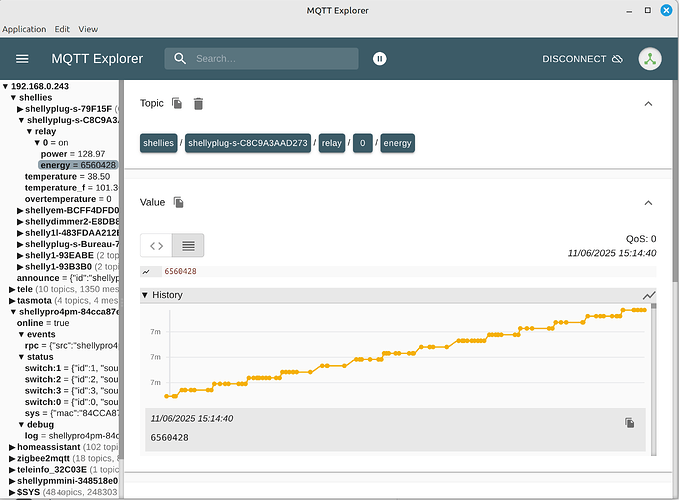Viewport: 679px width, 500px height.
Task: Select the log topic row
Action: point(71,436)
